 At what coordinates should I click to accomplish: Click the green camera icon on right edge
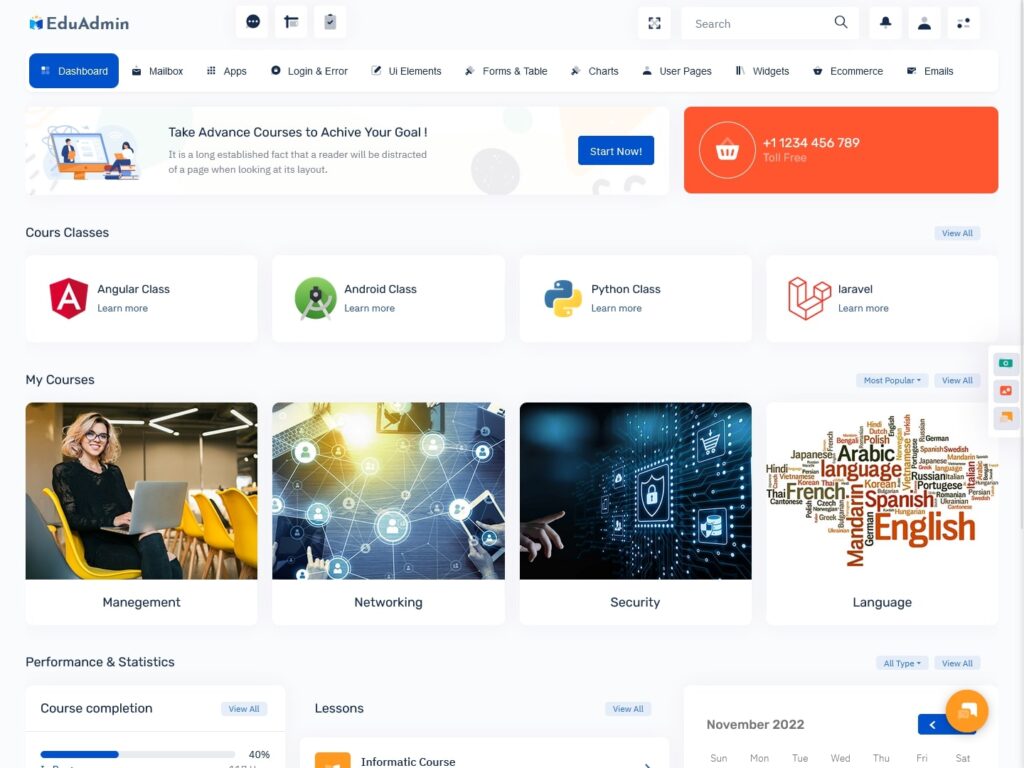1005,363
